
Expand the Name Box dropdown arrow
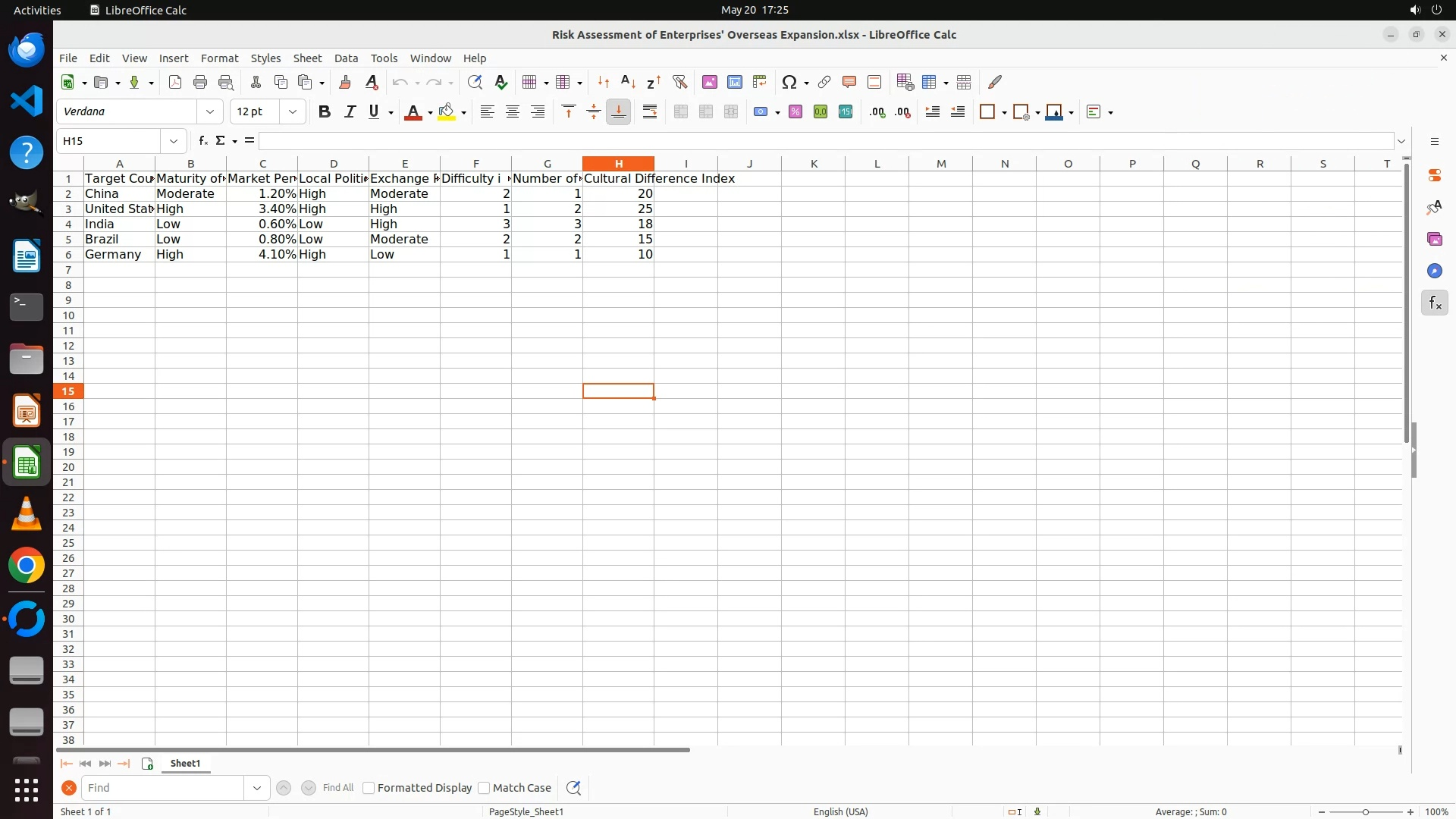[174, 141]
